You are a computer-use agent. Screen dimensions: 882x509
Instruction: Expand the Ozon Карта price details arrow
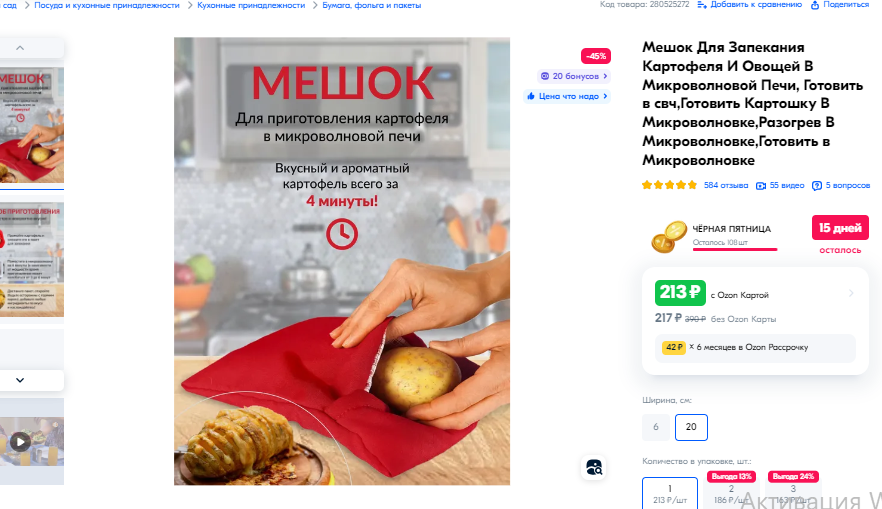pyautogui.click(x=851, y=293)
